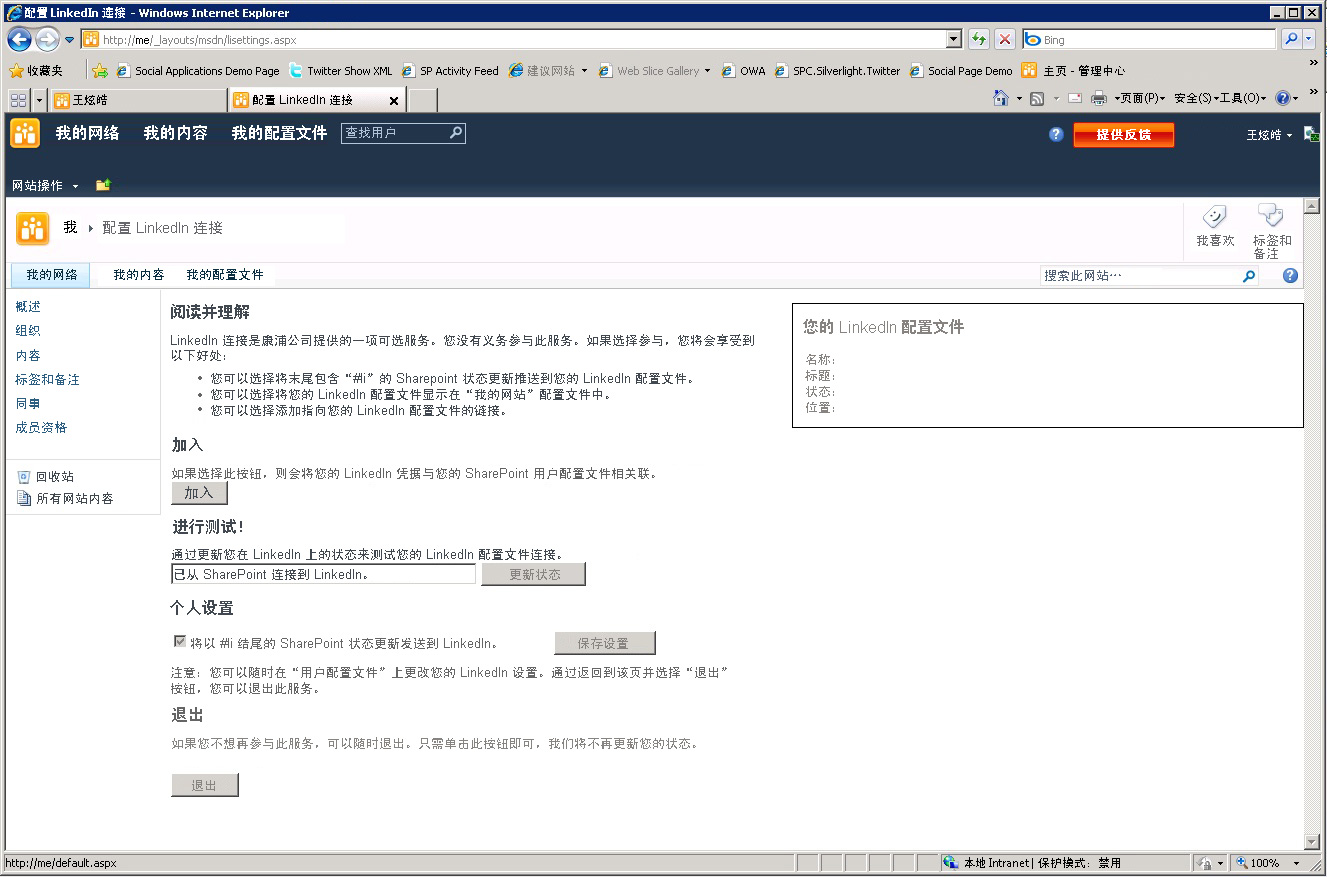Open the 成员资格 sidebar link
The height and width of the screenshot is (877, 1327).
pyautogui.click(x=41, y=427)
